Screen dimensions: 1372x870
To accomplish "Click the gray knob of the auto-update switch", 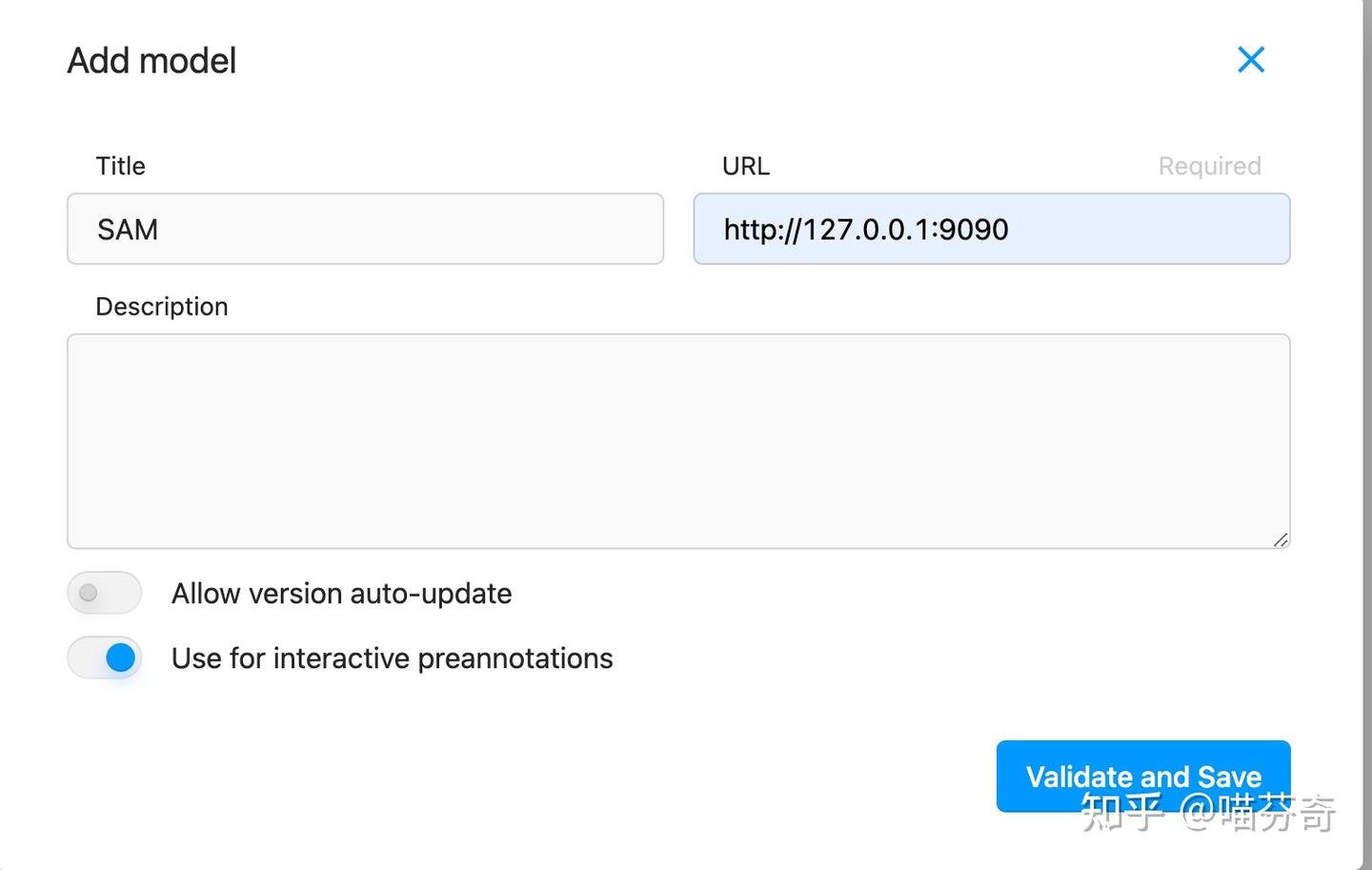I will point(89,593).
